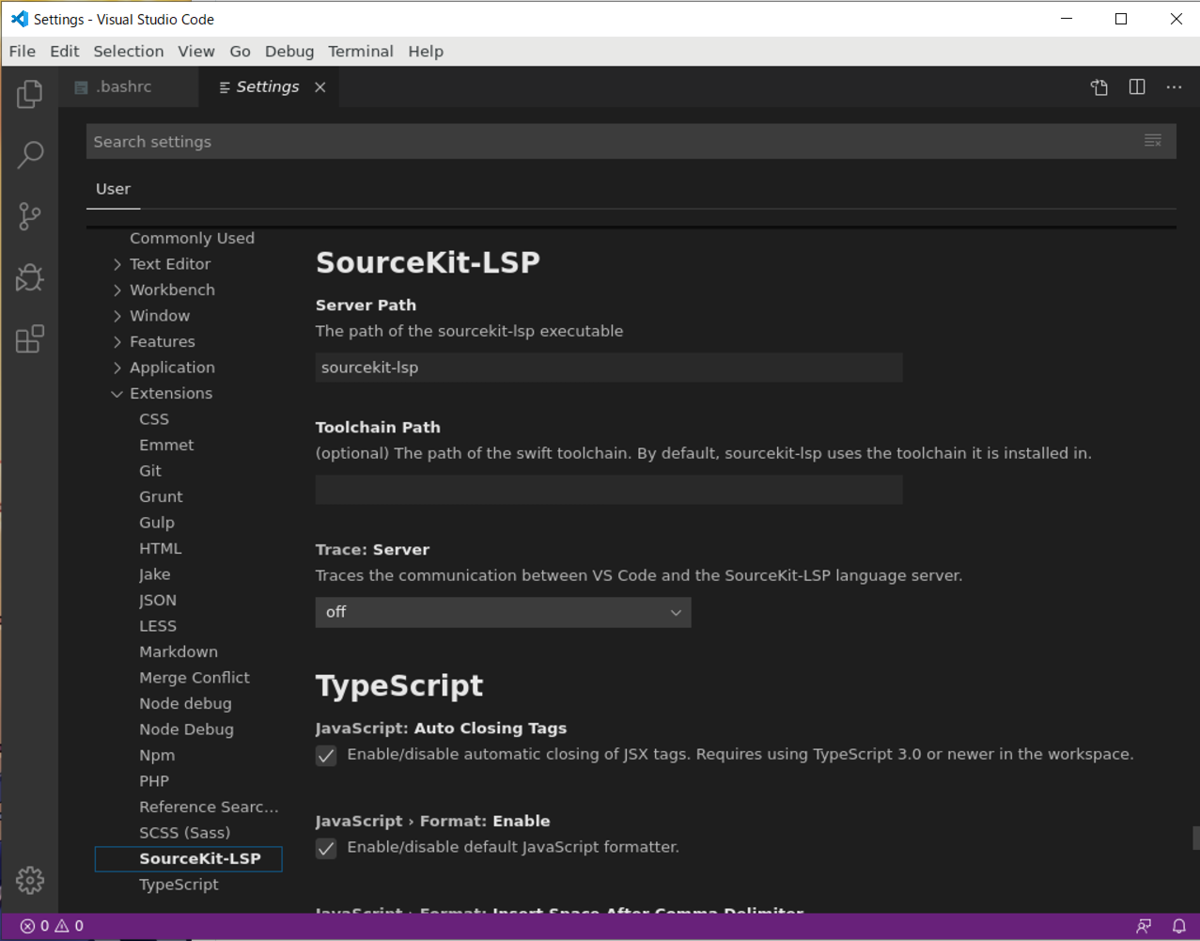Select Emmet in extensions list
The width and height of the screenshot is (1200, 941).
pos(166,445)
